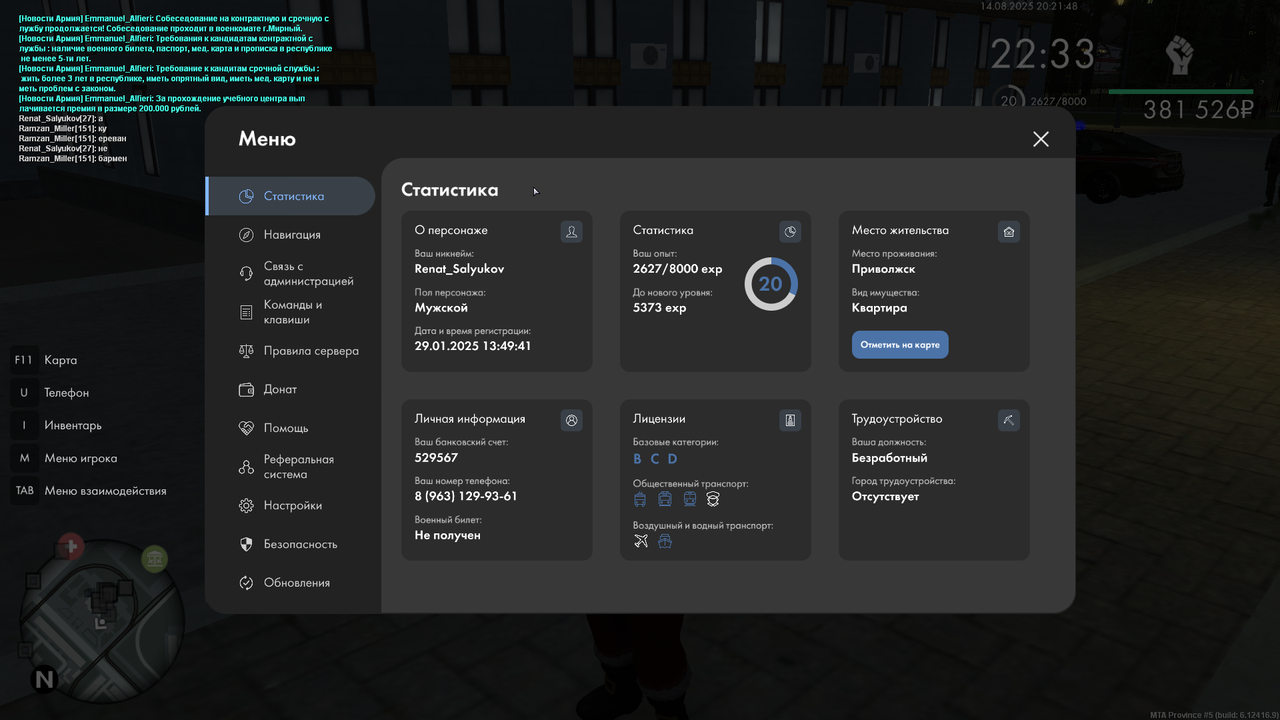Viewport: 1280px width, 720px height.
Task: Click the pickaxe icon in Трудоустройство card
Action: pyautogui.click(x=1009, y=421)
